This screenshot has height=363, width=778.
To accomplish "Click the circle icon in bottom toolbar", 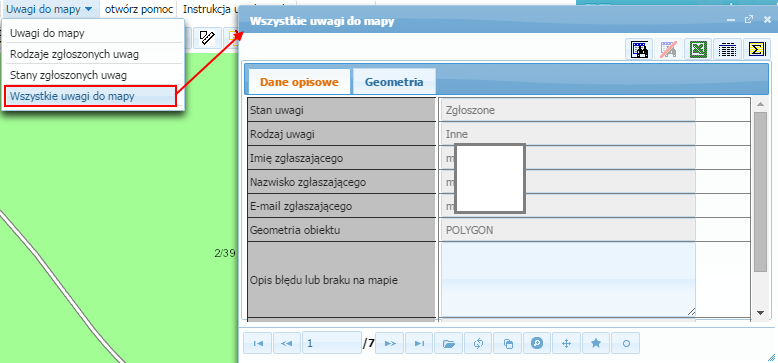I will tap(626, 343).
